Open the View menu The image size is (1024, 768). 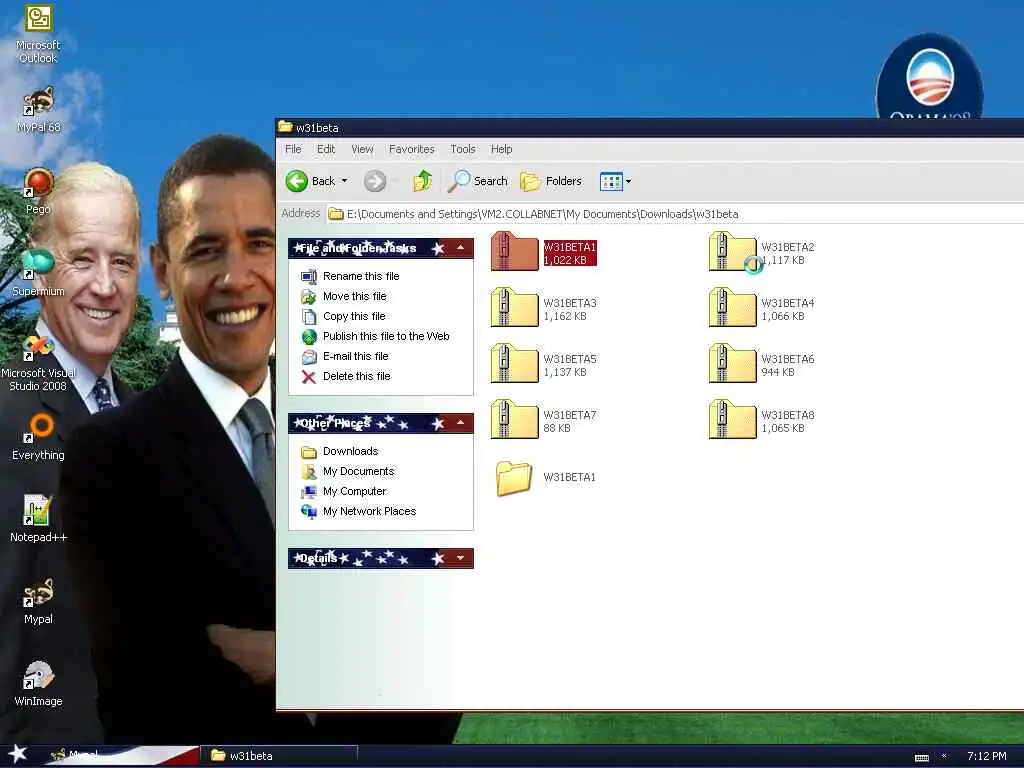[x=362, y=149]
